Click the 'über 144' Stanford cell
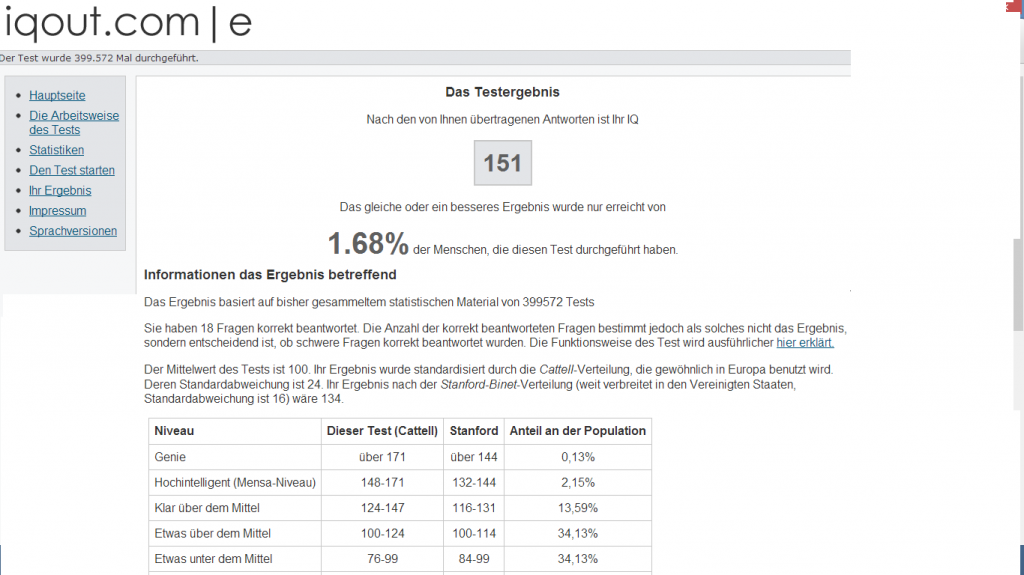1024x575 pixels. (x=474, y=457)
